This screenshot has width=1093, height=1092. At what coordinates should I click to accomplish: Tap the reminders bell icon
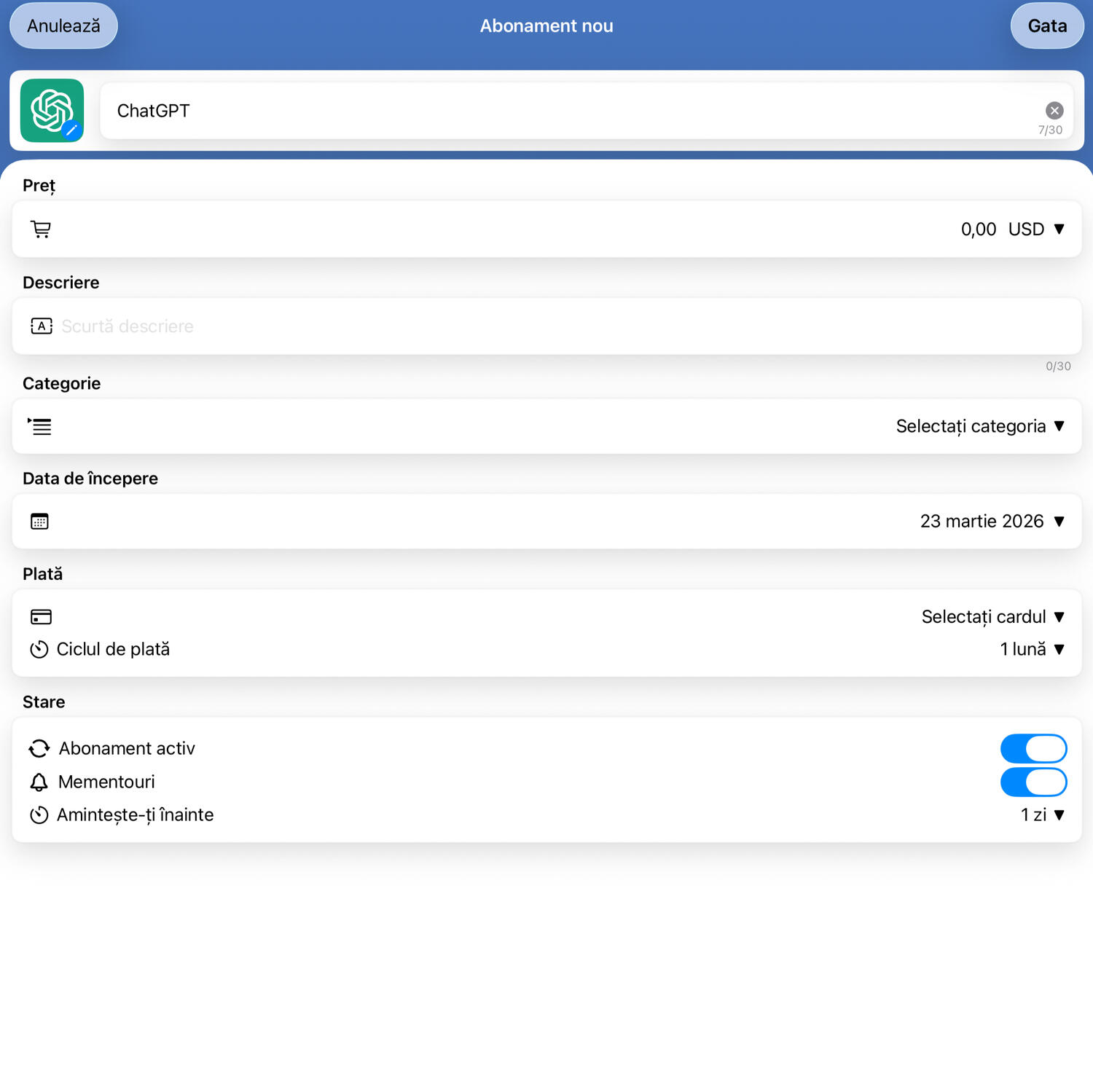click(39, 782)
